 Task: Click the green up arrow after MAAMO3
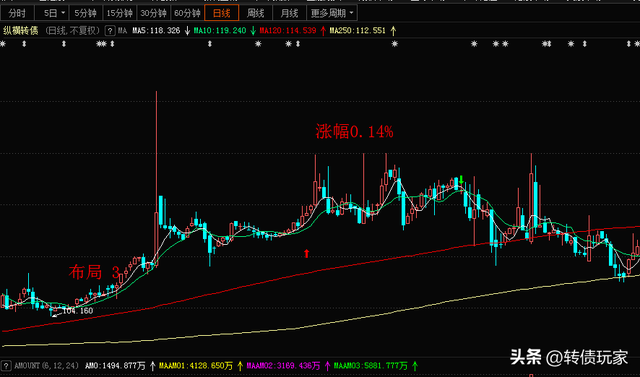[415, 366]
